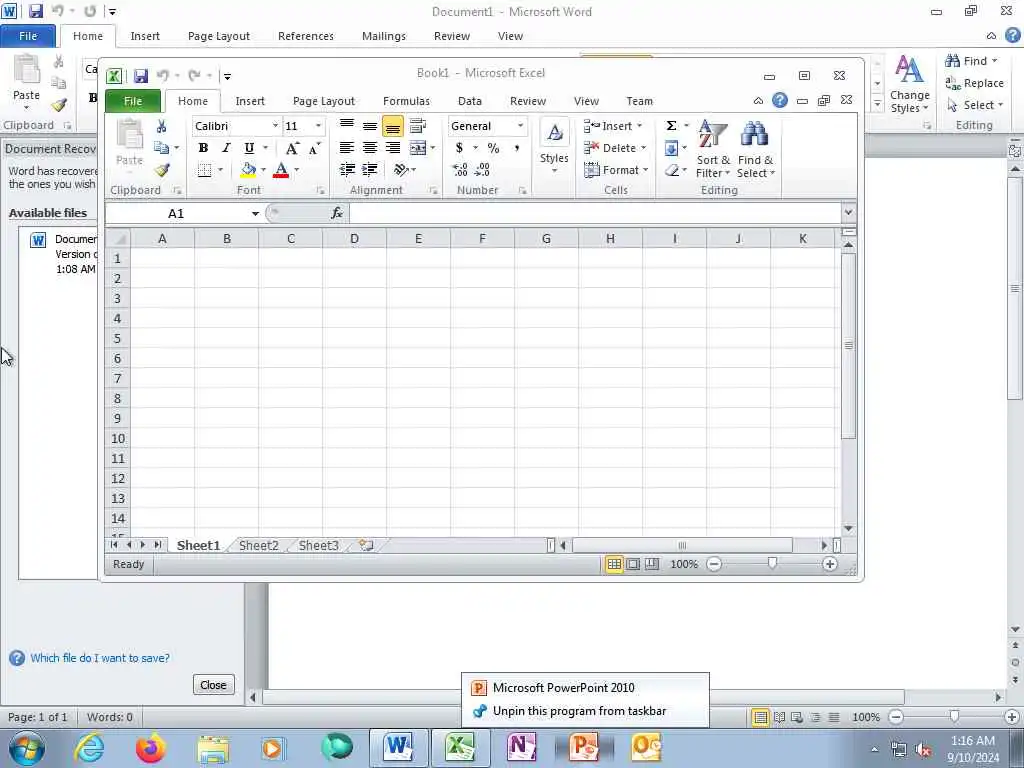Open Excel Formulas tab
1024x768 pixels.
(406, 101)
